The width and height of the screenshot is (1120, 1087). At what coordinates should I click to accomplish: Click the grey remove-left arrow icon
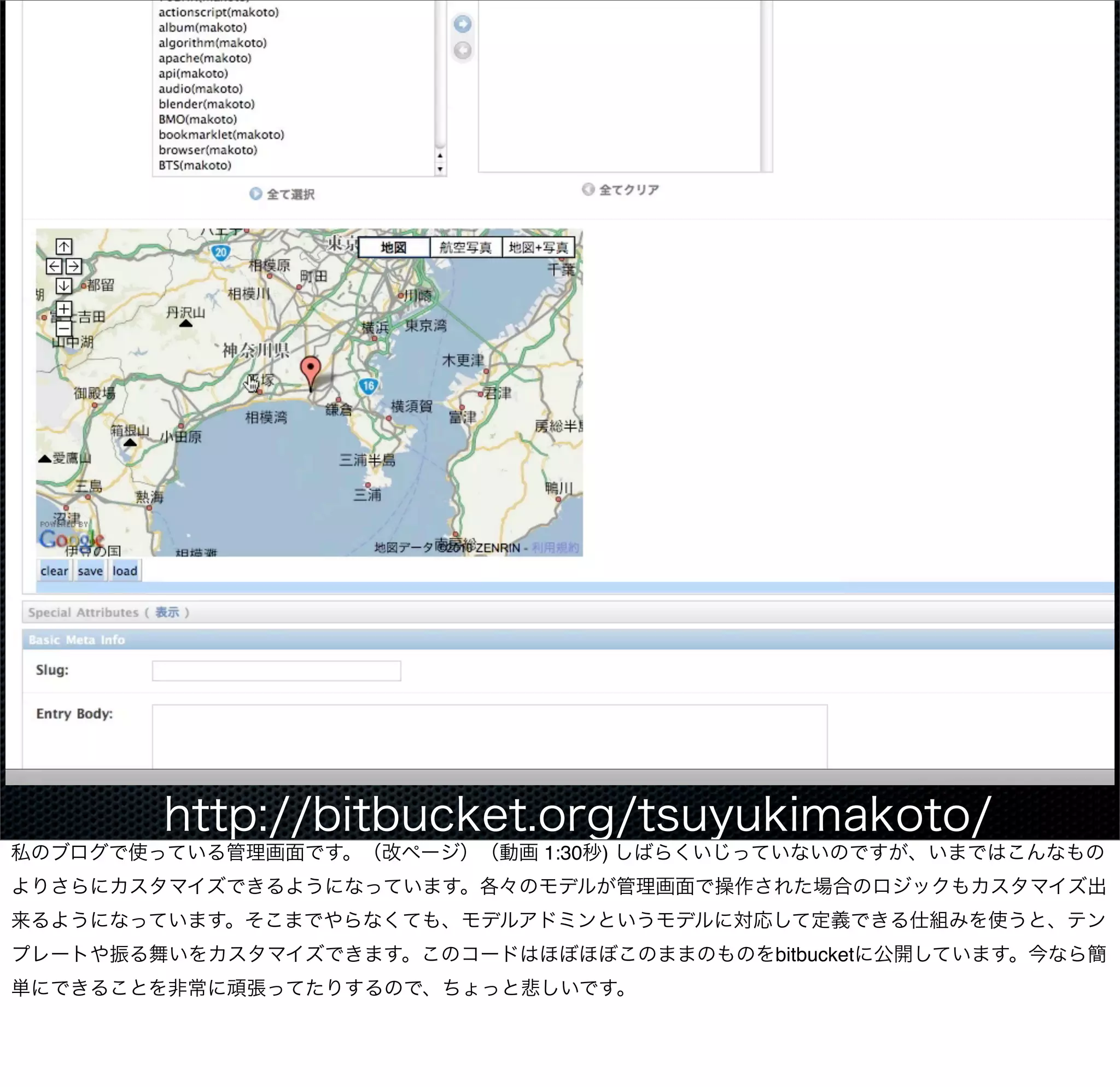[462, 50]
